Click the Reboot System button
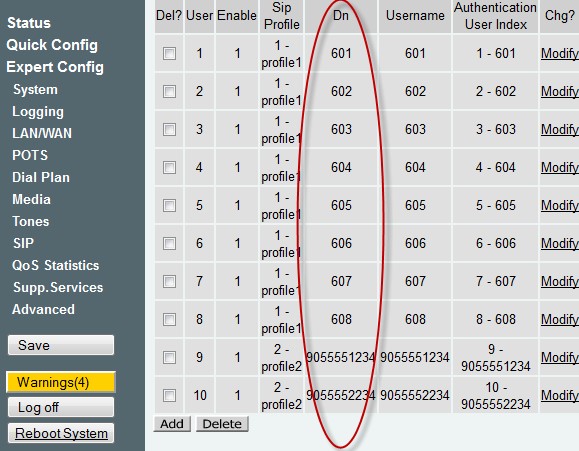Image resolution: width=579 pixels, height=451 pixels. [61, 433]
